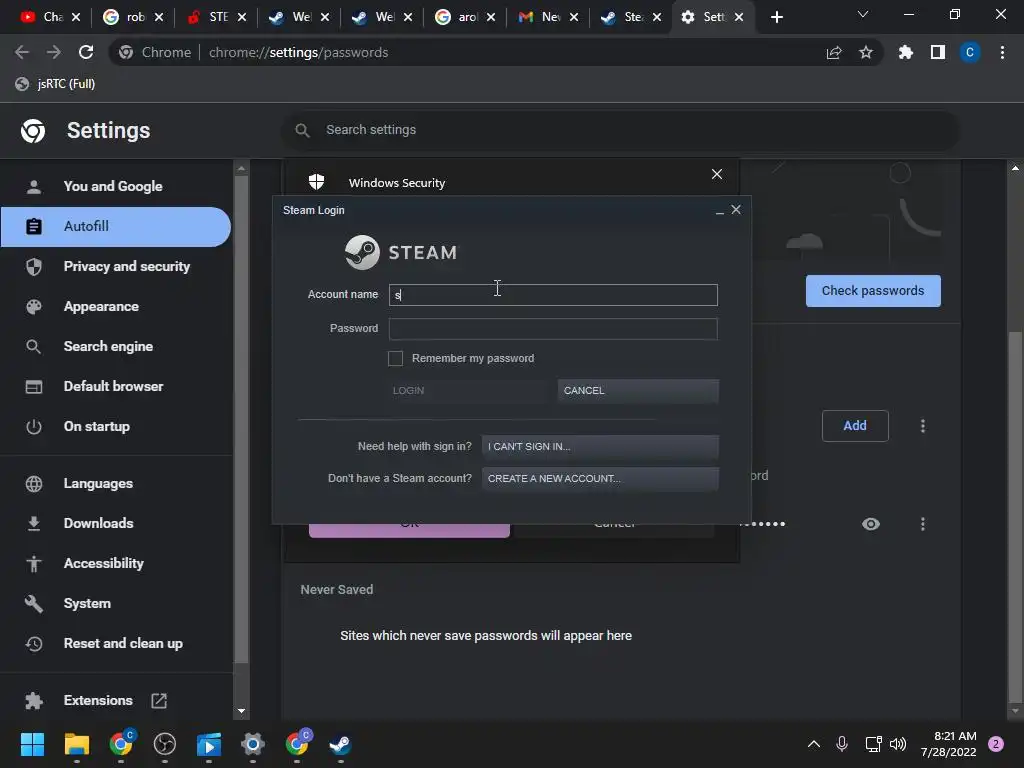The width and height of the screenshot is (1024, 768).
Task: Open File Explorer from taskbar
Action: [76, 744]
